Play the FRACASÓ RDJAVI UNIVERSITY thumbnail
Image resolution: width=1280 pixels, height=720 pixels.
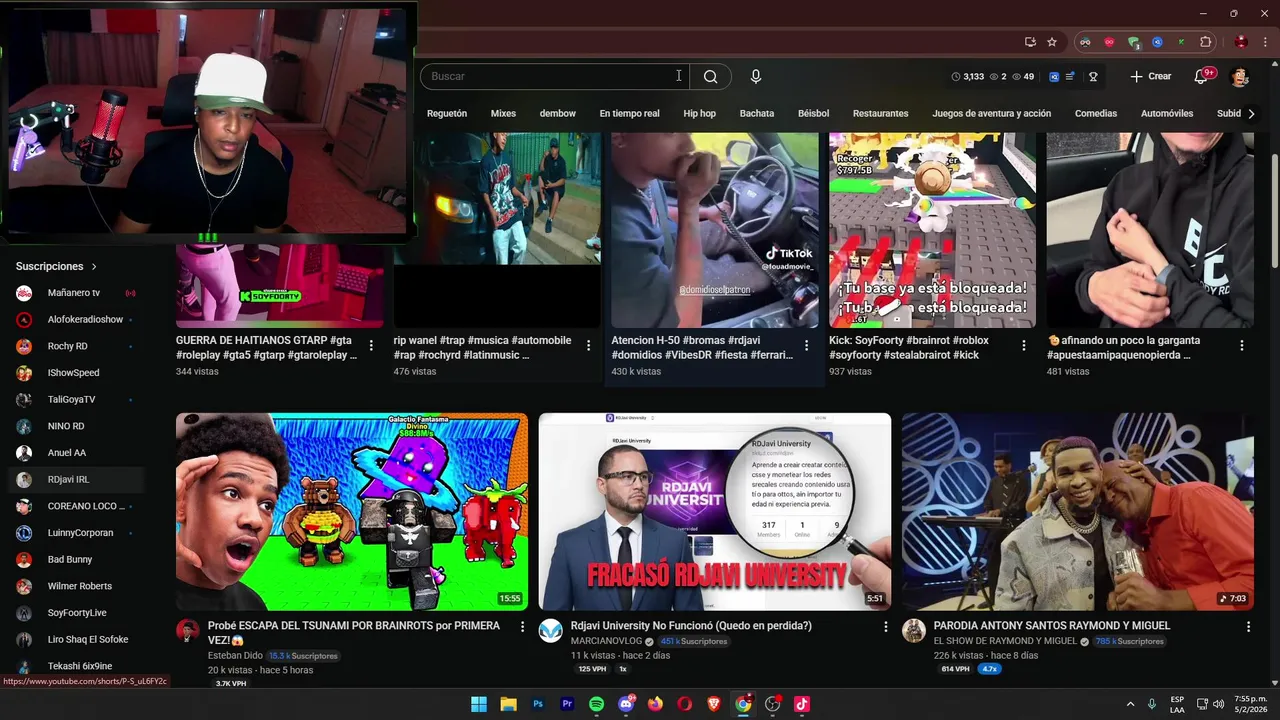[x=715, y=512]
